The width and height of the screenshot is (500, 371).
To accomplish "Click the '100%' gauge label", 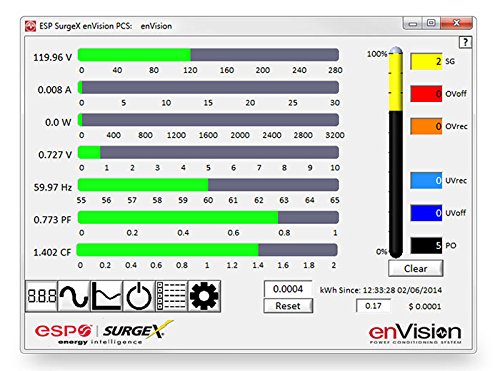I will point(377,54).
